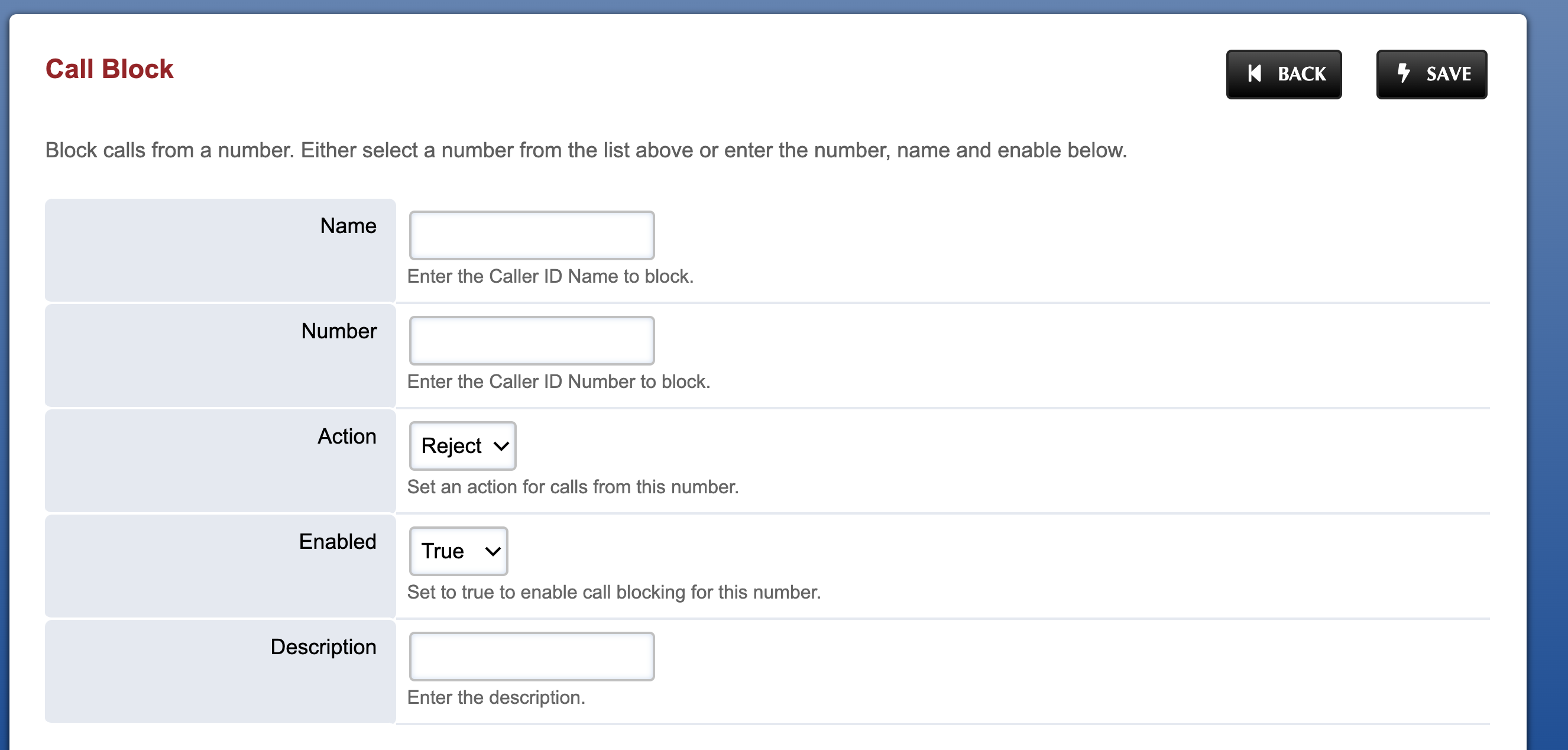Click the 'Block calls from a number' instructions

click(586, 150)
